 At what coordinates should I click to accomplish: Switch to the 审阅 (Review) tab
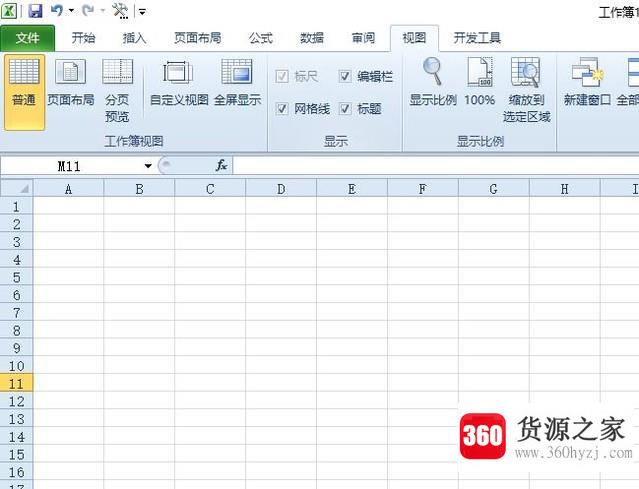363,38
